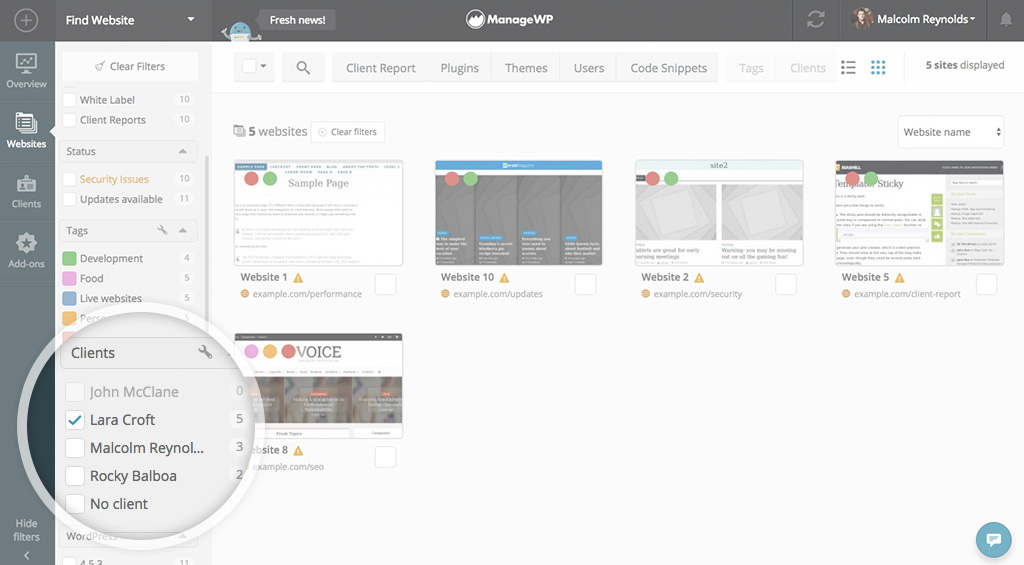Open the Plugins tab
The height and width of the screenshot is (565, 1024).
coord(459,68)
